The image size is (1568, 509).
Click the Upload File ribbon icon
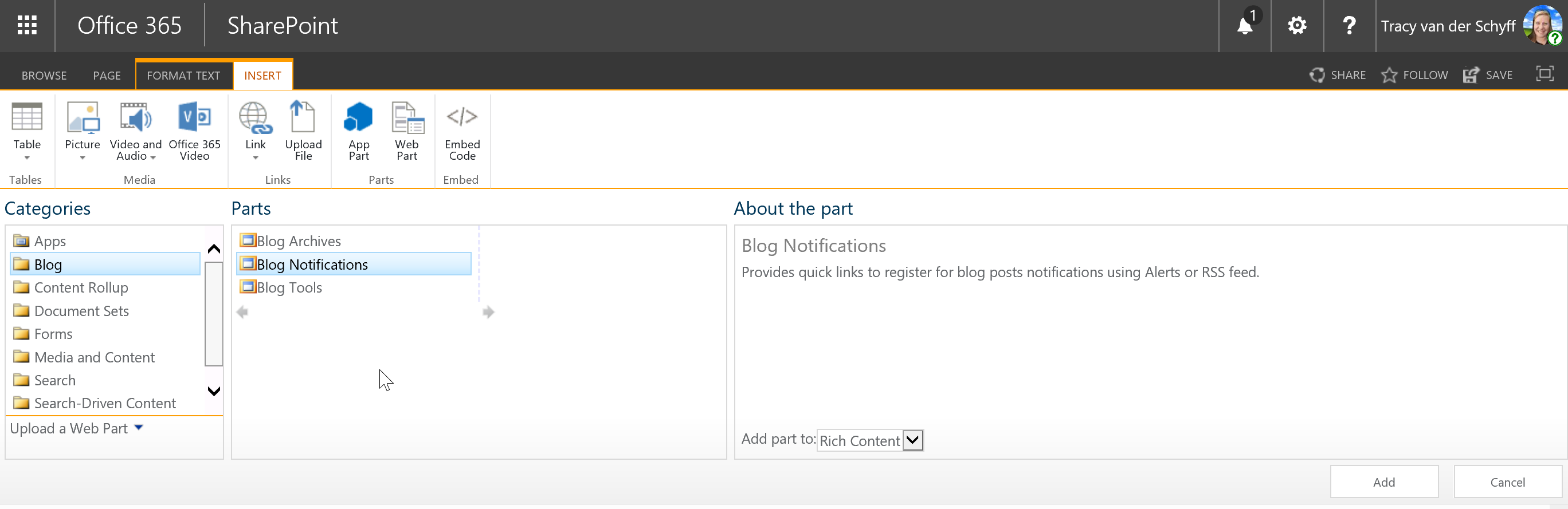(x=303, y=131)
